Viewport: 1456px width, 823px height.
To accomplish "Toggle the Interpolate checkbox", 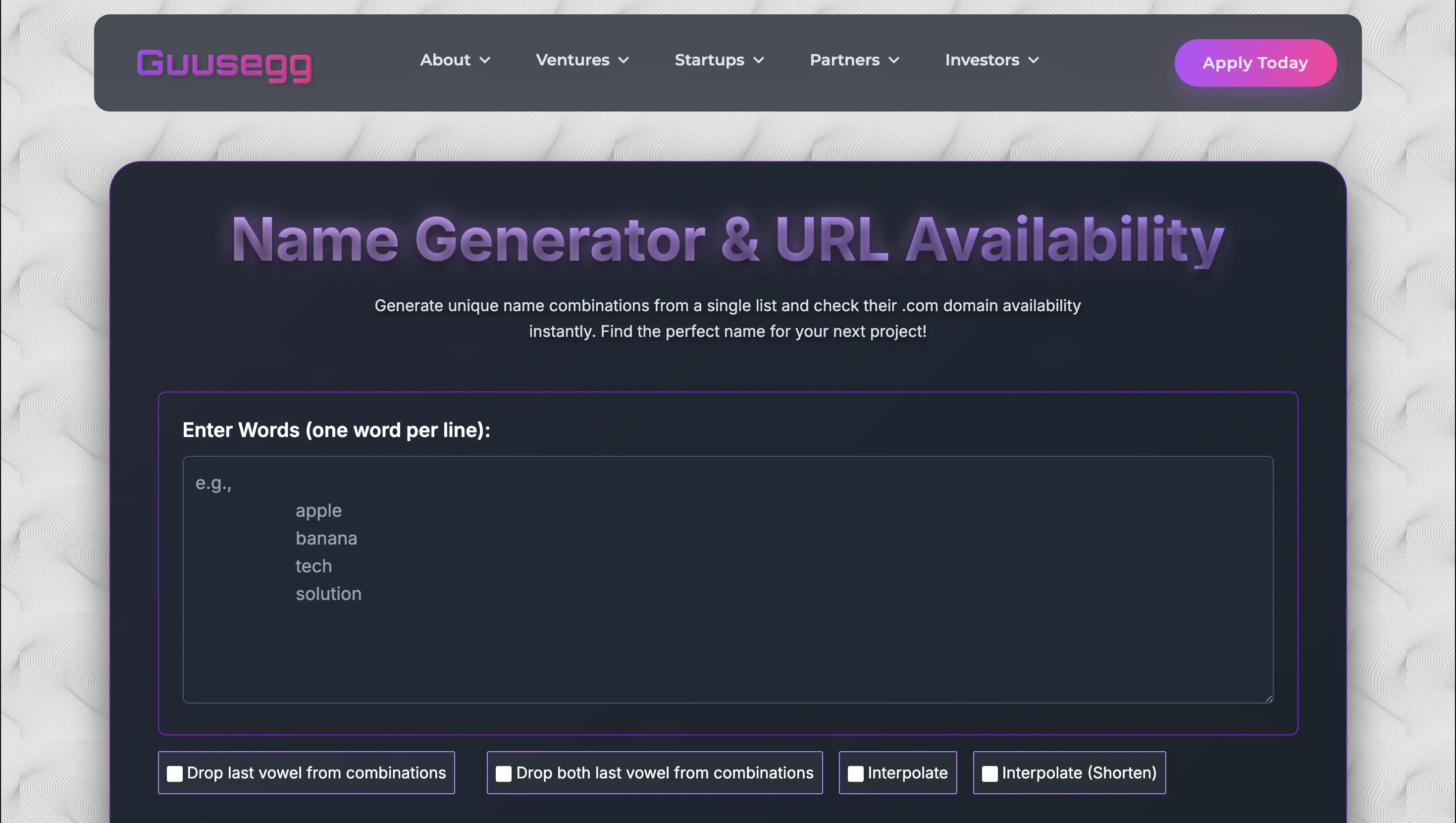I will pyautogui.click(x=855, y=773).
